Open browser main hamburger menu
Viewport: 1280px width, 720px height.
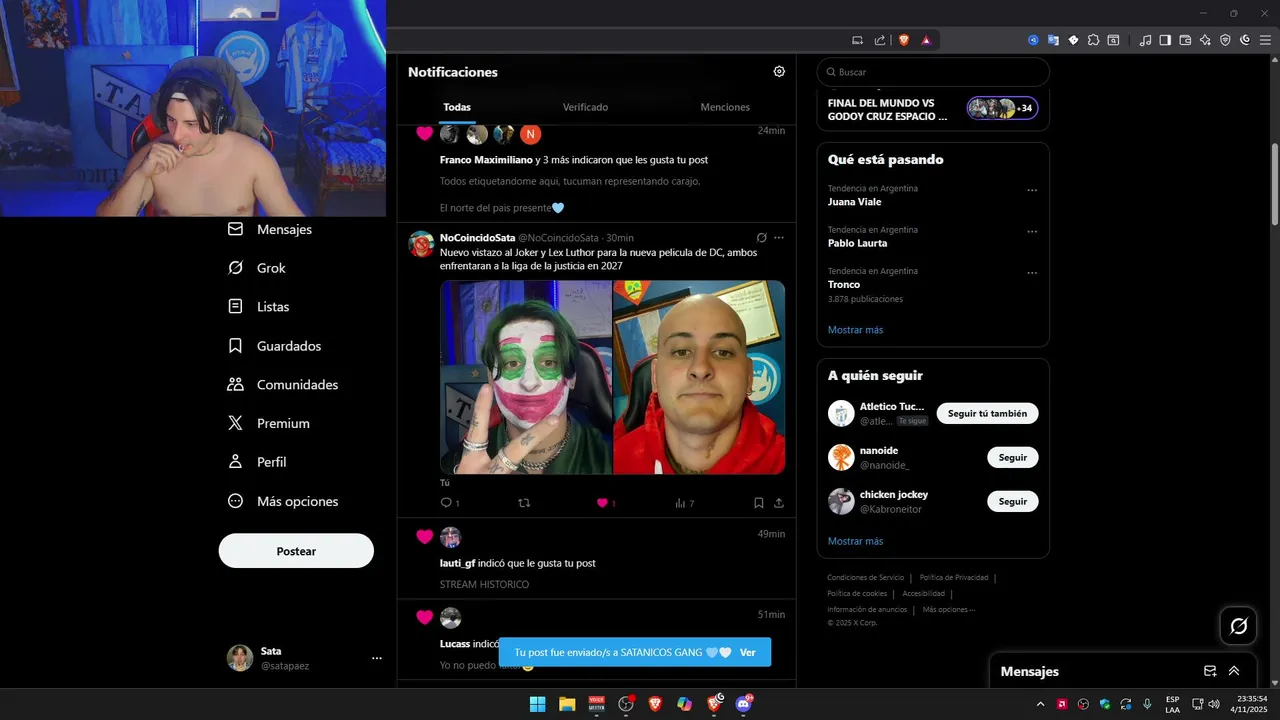[x=1265, y=40]
